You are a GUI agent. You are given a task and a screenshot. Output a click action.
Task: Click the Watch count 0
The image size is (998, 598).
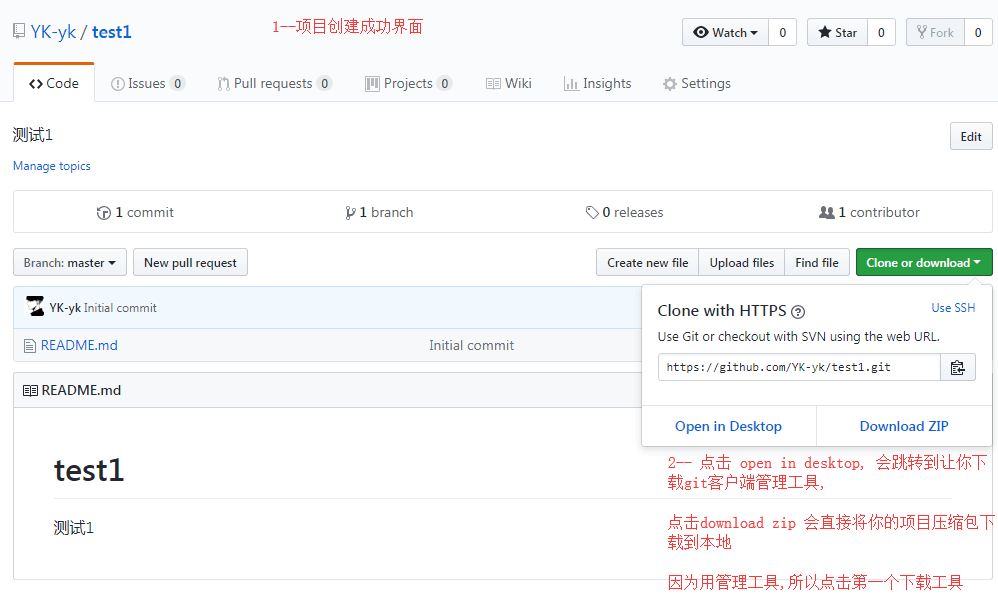pyautogui.click(x=783, y=32)
